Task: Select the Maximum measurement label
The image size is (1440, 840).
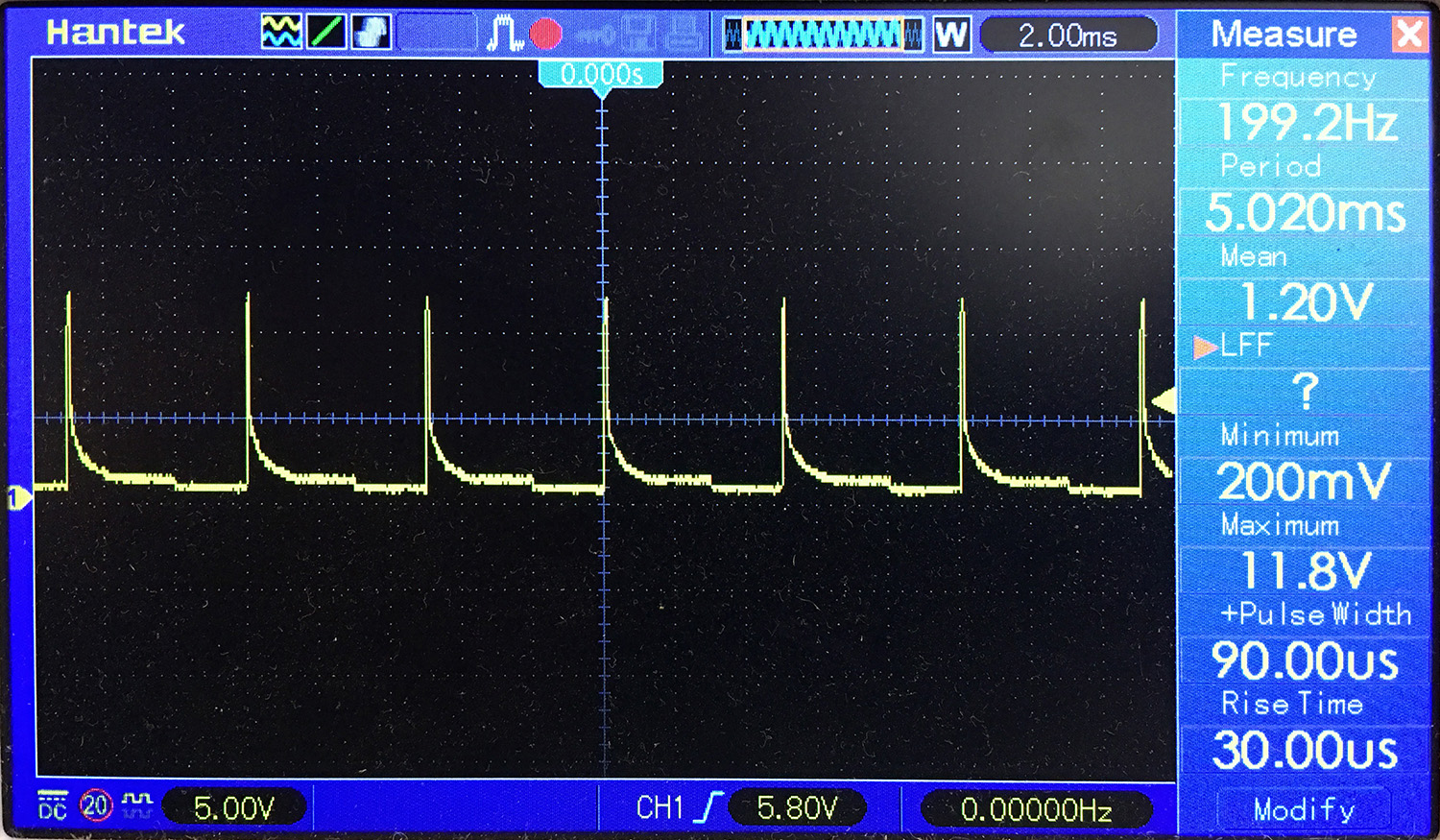Action: [1280, 525]
